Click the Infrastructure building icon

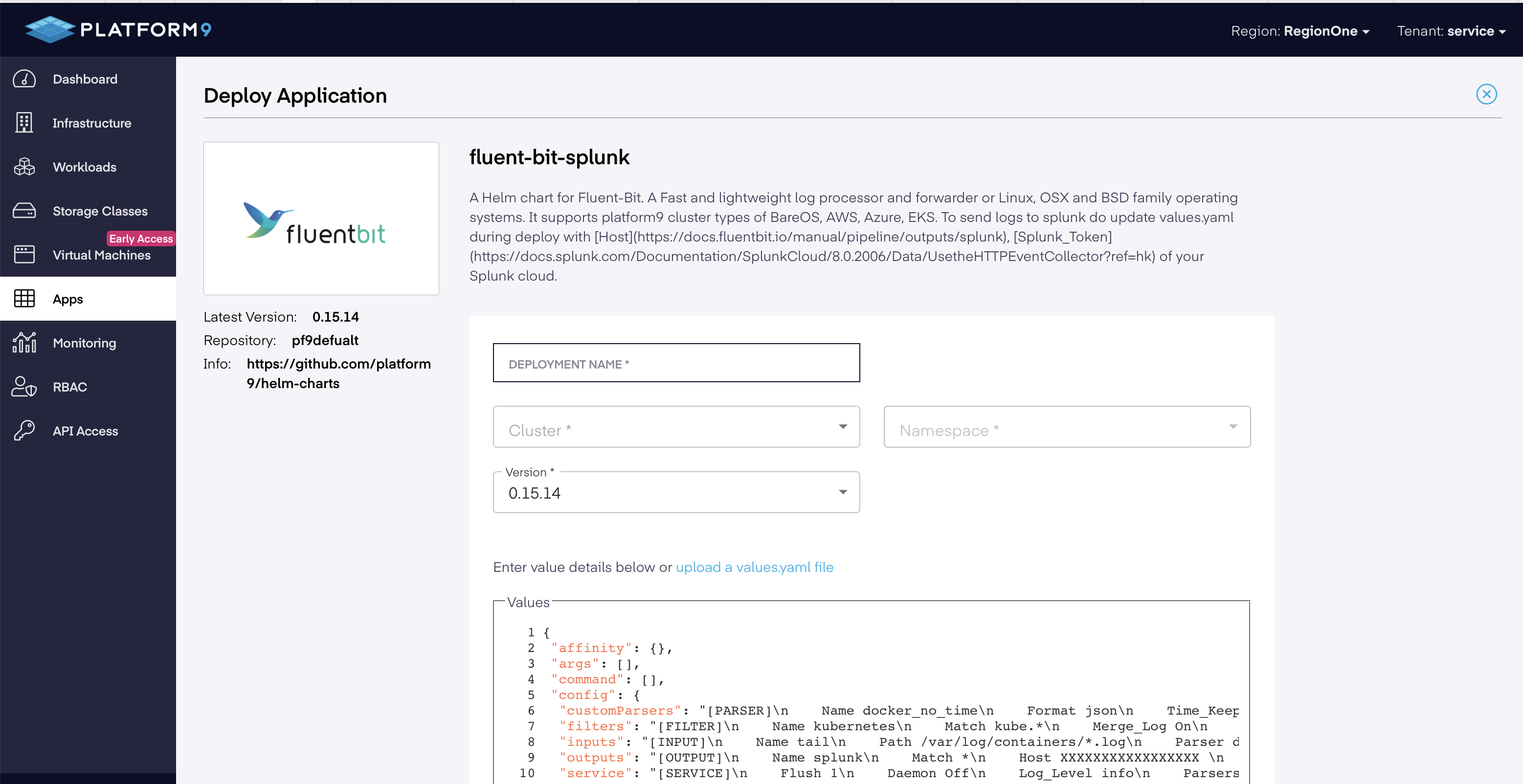click(x=24, y=123)
